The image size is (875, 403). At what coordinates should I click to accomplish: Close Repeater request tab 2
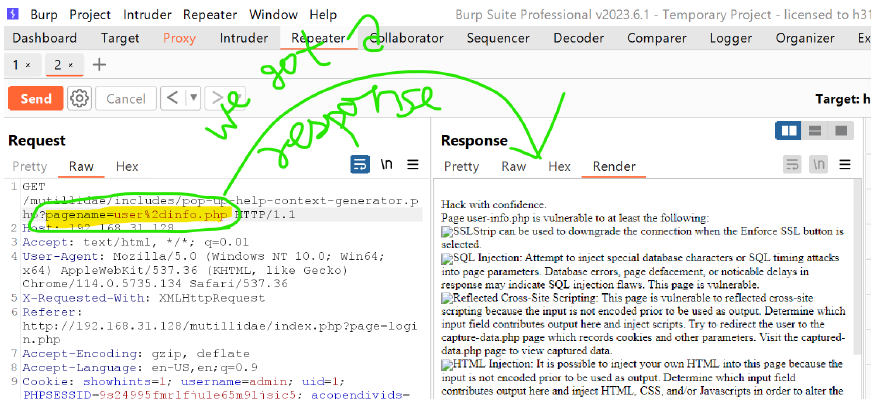point(71,66)
